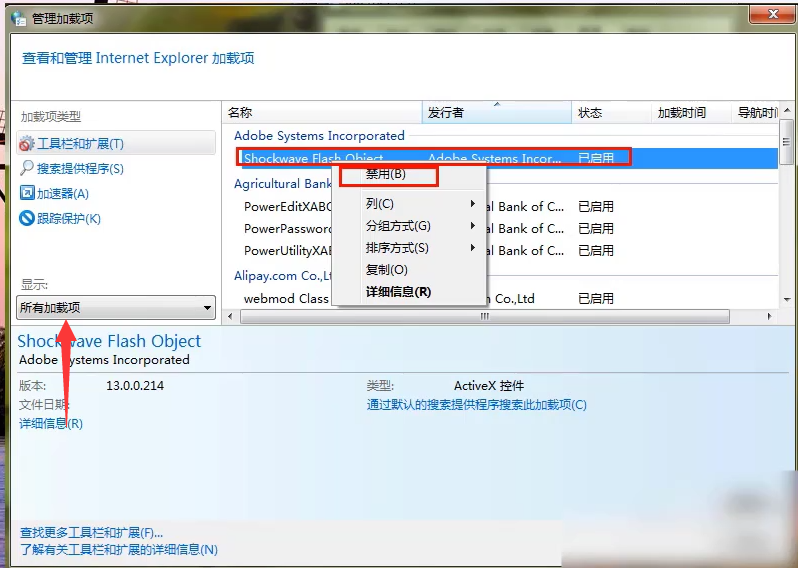
Task: Open the 所有加载项 display dropdown
Action: [116, 308]
